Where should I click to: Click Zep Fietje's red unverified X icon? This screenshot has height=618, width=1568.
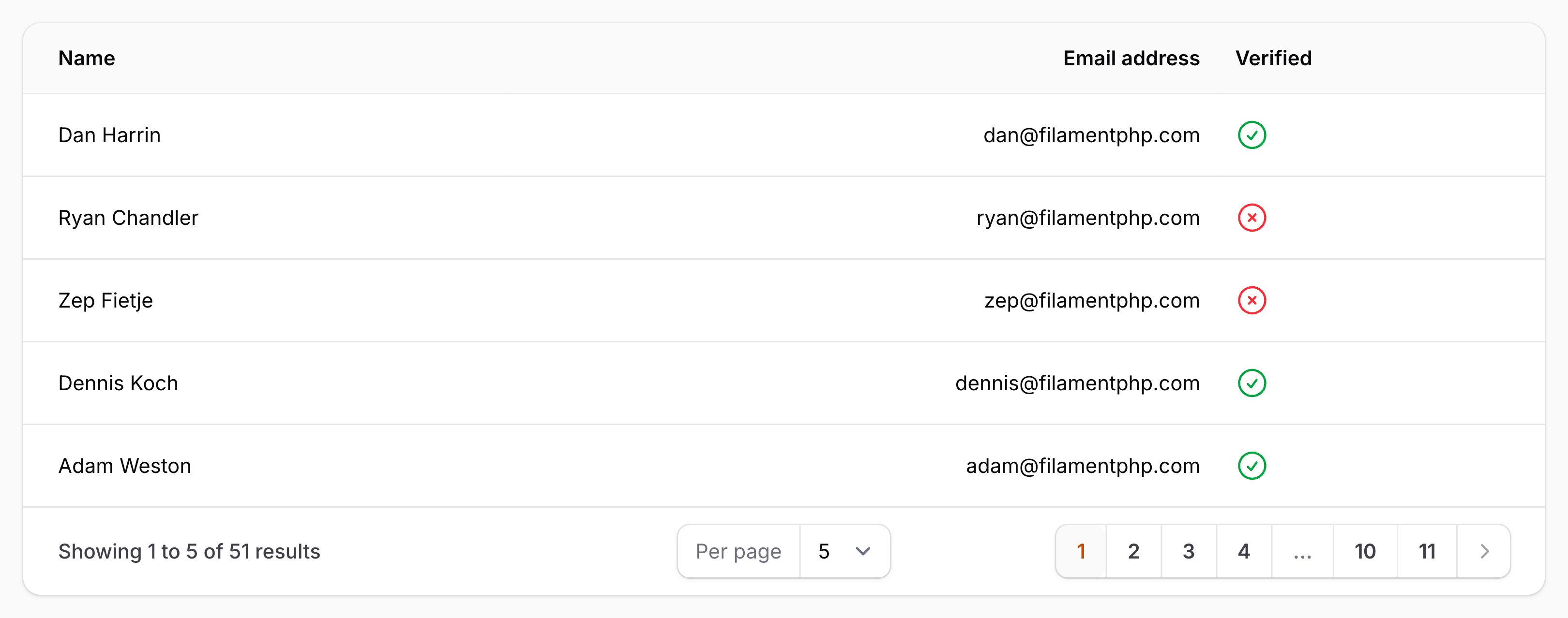point(1251,300)
